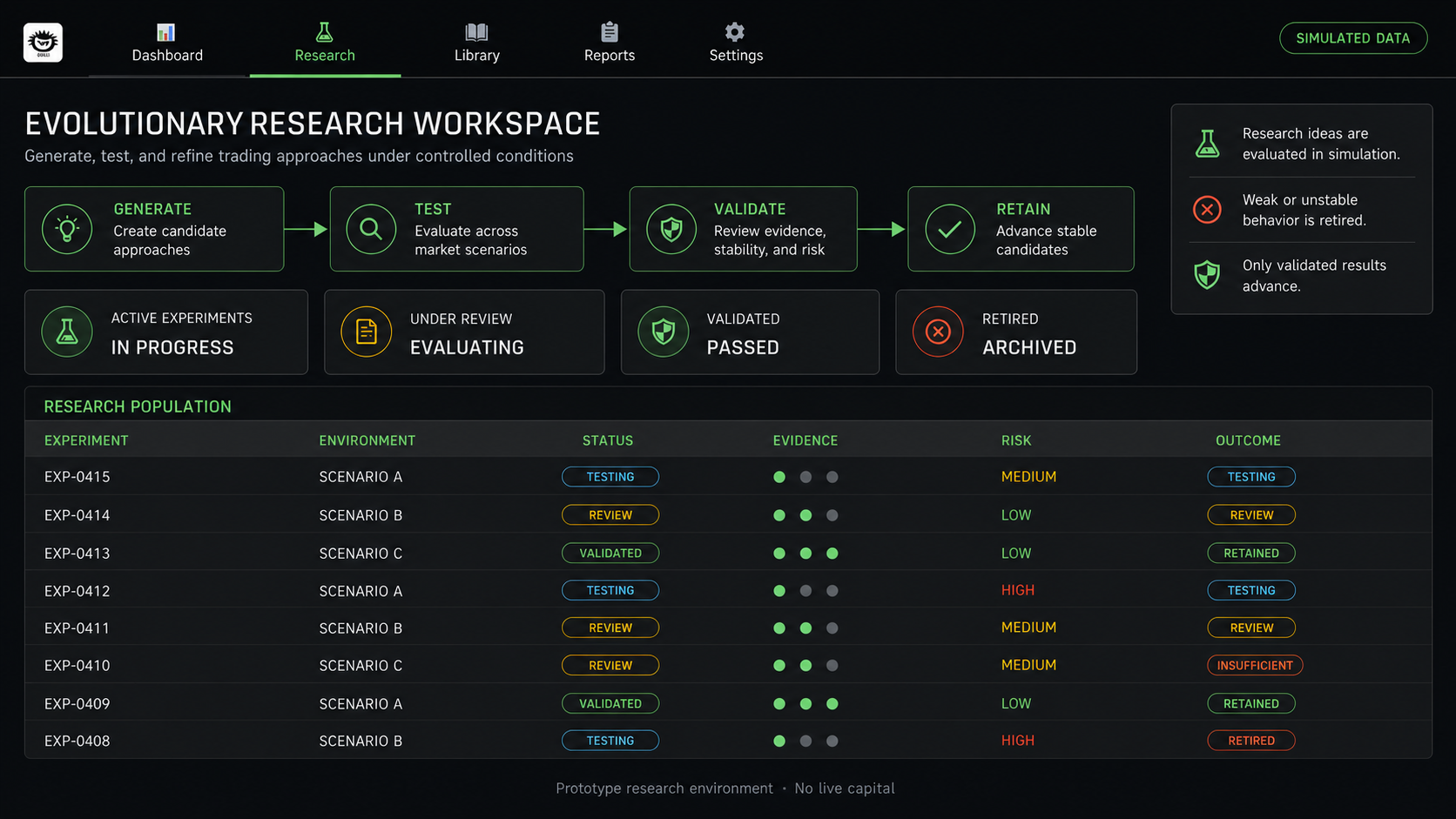Image resolution: width=1456 pixels, height=819 pixels.
Task: Open the Under Review Evaluating card
Action: pyautogui.click(x=464, y=332)
